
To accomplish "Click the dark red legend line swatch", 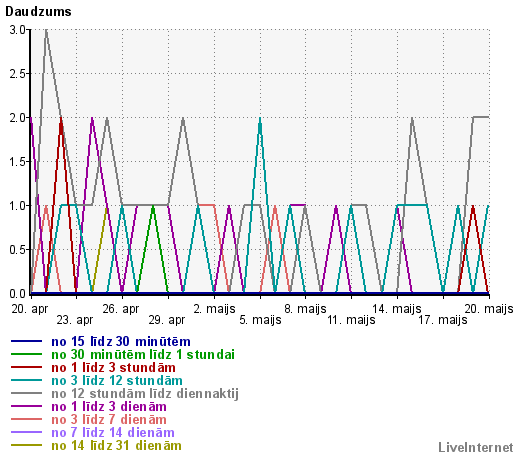I will (26, 367).
